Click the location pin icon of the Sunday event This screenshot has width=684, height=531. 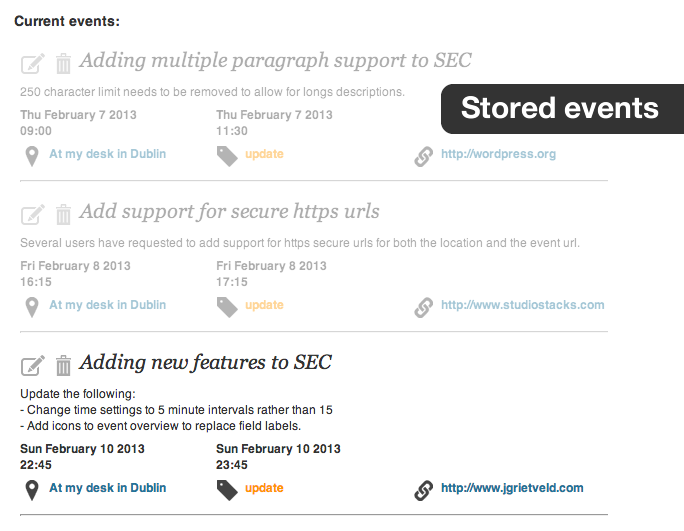coord(32,490)
